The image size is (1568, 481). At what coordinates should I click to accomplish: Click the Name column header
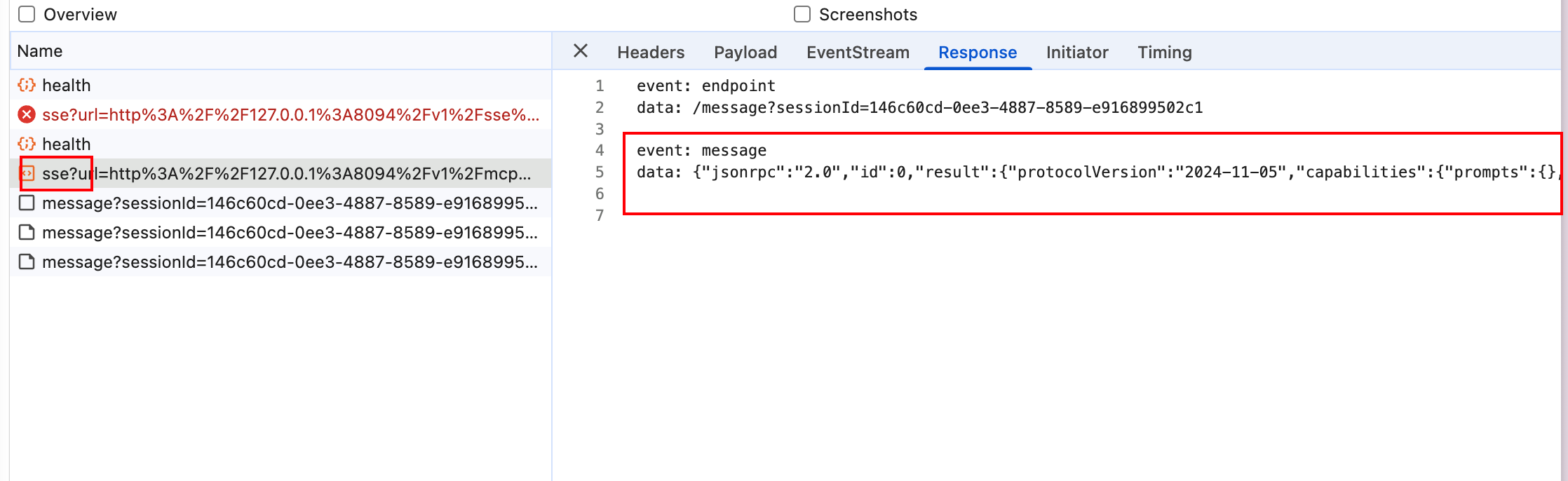40,51
